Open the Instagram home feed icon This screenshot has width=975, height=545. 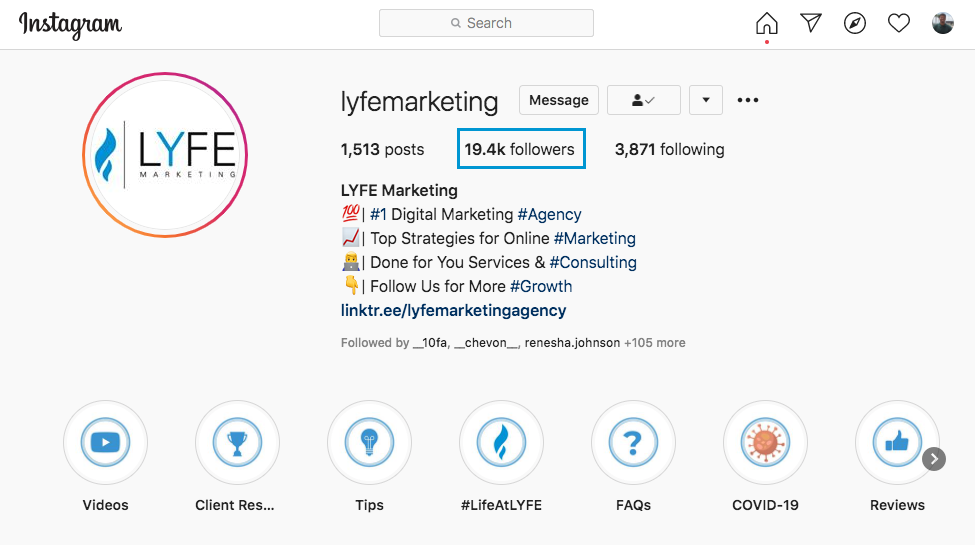[x=767, y=24]
